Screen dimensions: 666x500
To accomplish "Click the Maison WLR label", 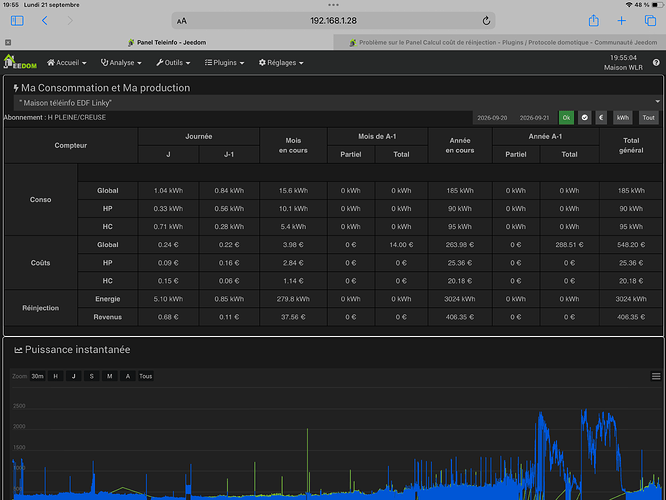I will click(x=623, y=68).
